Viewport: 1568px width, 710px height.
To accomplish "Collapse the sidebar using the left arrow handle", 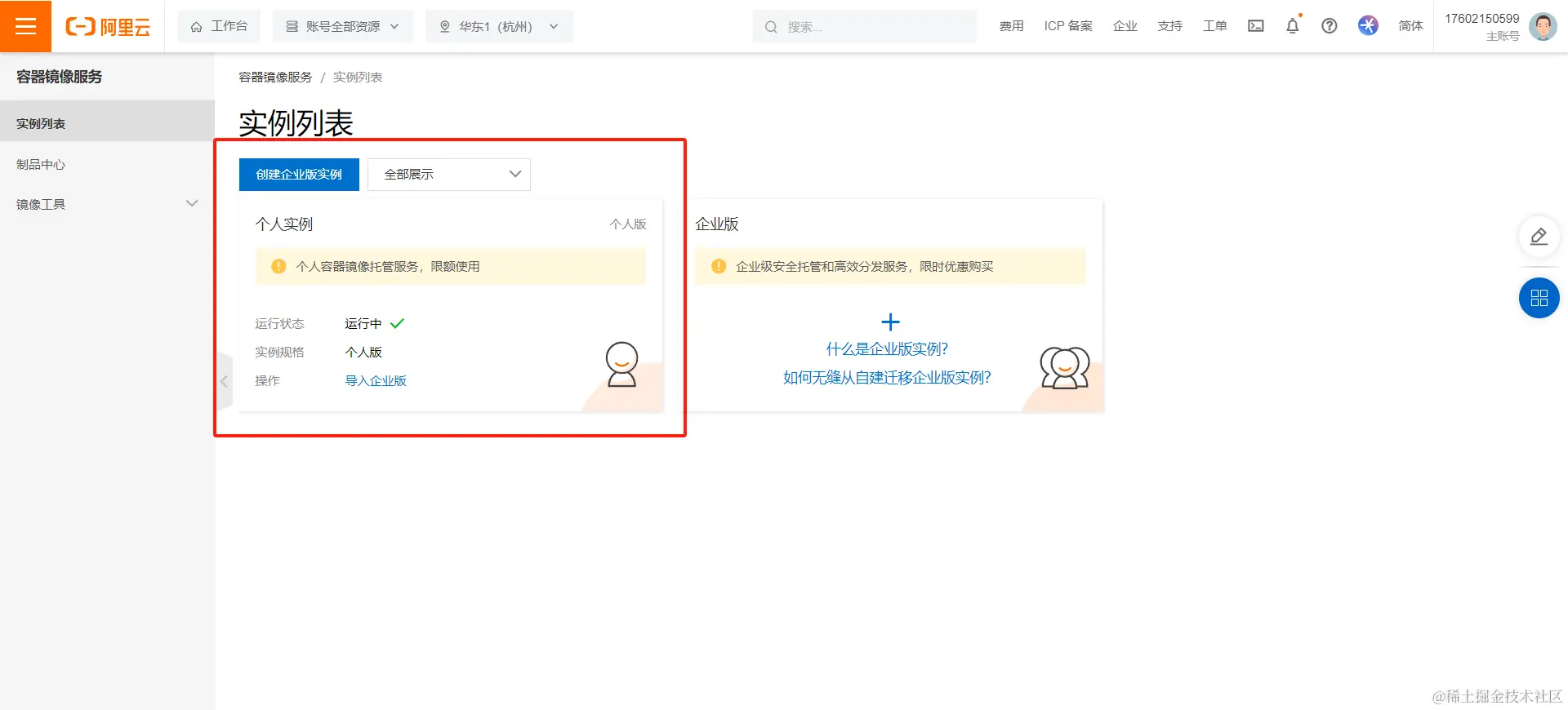I will click(x=225, y=381).
